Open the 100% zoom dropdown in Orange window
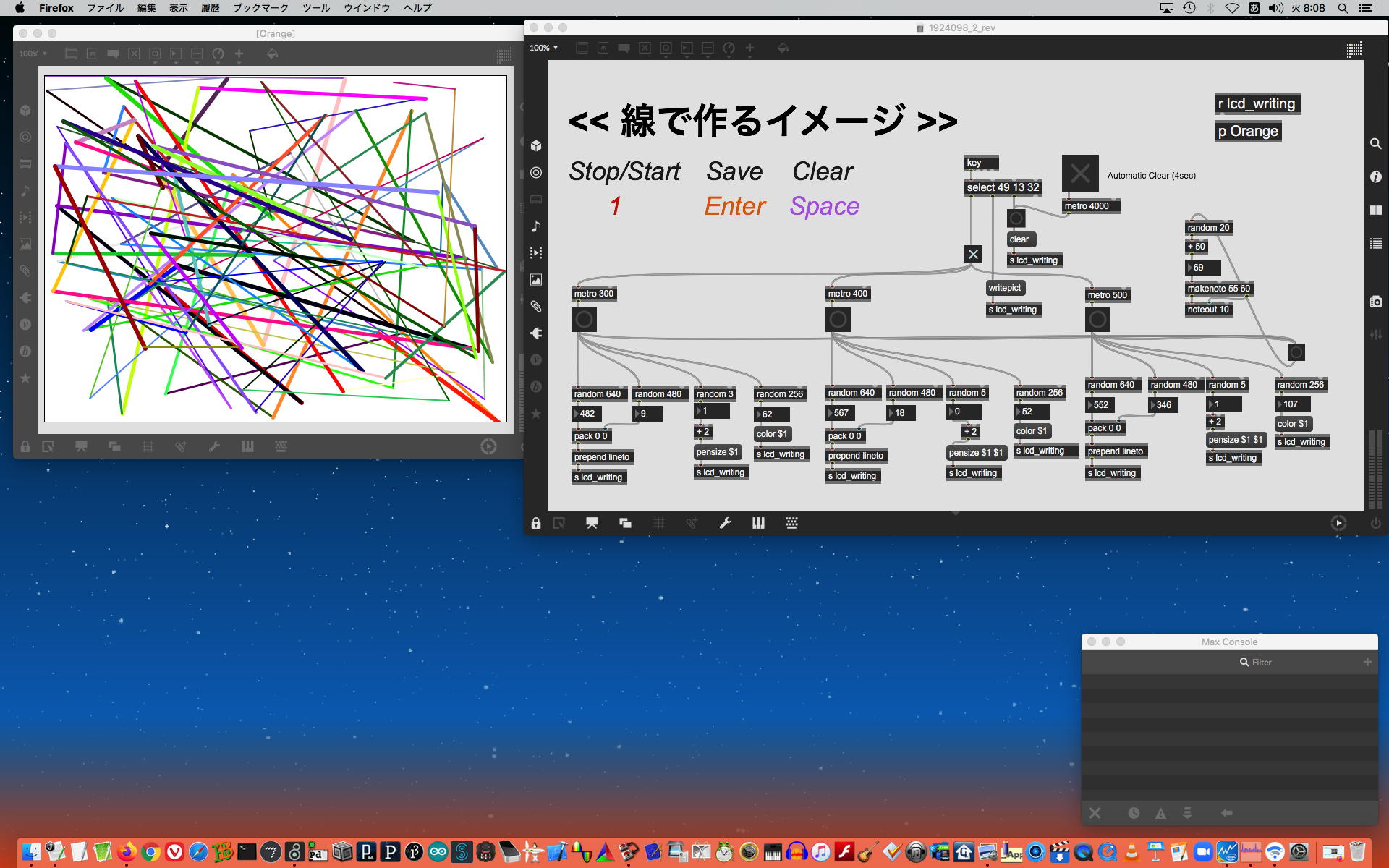Screen dimensions: 1389x868 click(x=33, y=54)
